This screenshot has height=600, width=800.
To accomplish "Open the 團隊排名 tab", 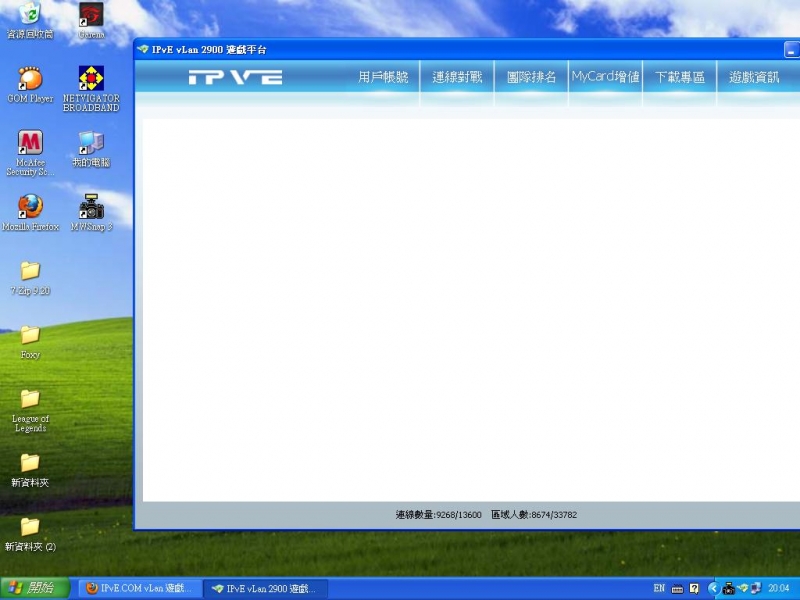I will pyautogui.click(x=531, y=77).
